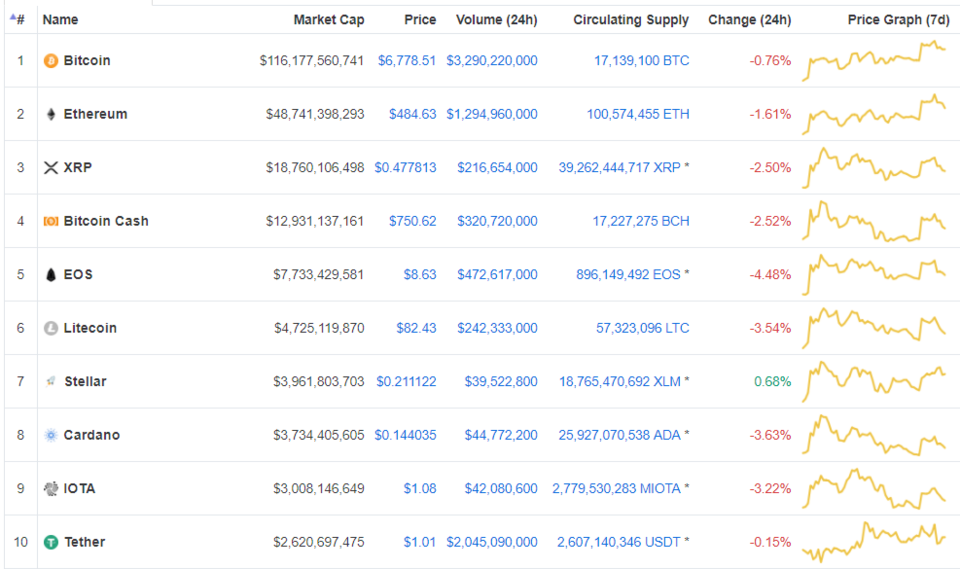This screenshot has width=960, height=569.
Task: Click the Bitcoin Cash logo icon
Action: (51, 221)
